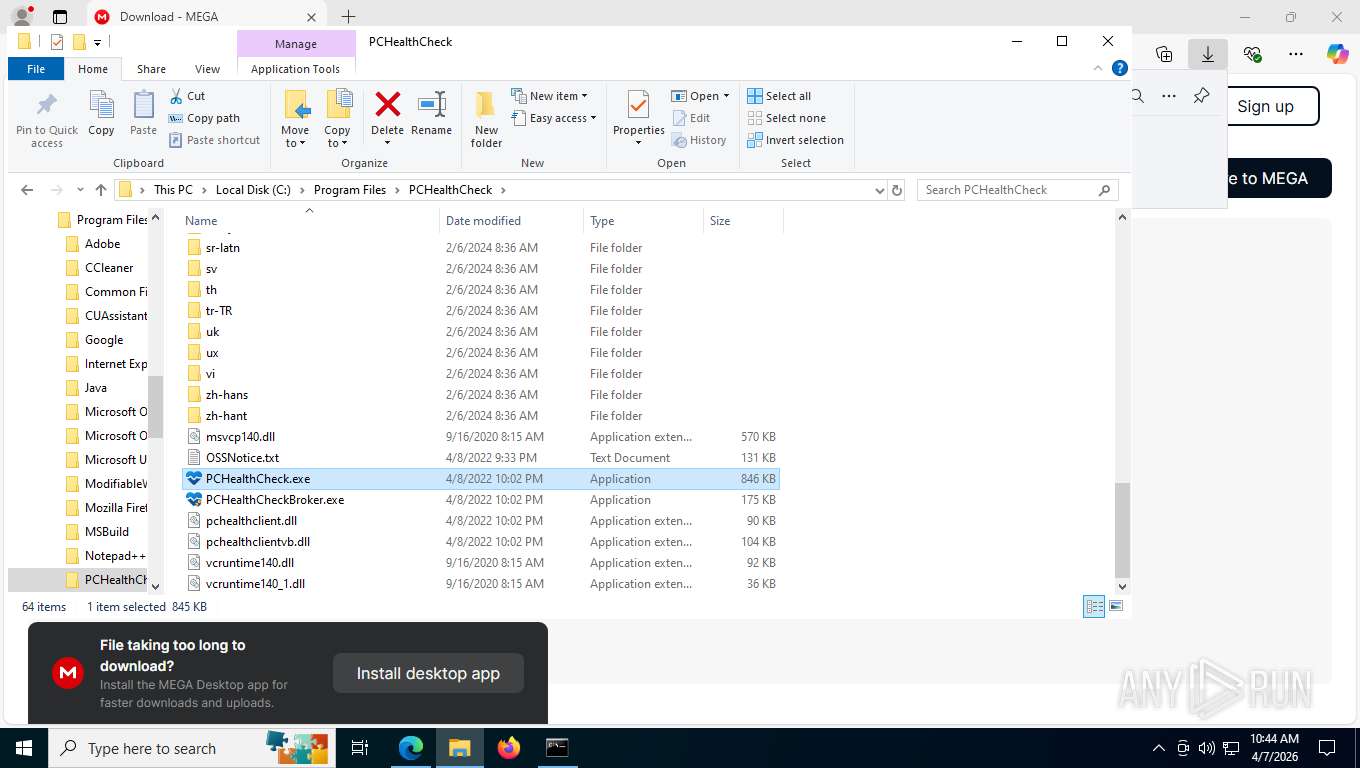Expand the address bar history dropdown
This screenshot has height=768, width=1360.
tap(879, 190)
